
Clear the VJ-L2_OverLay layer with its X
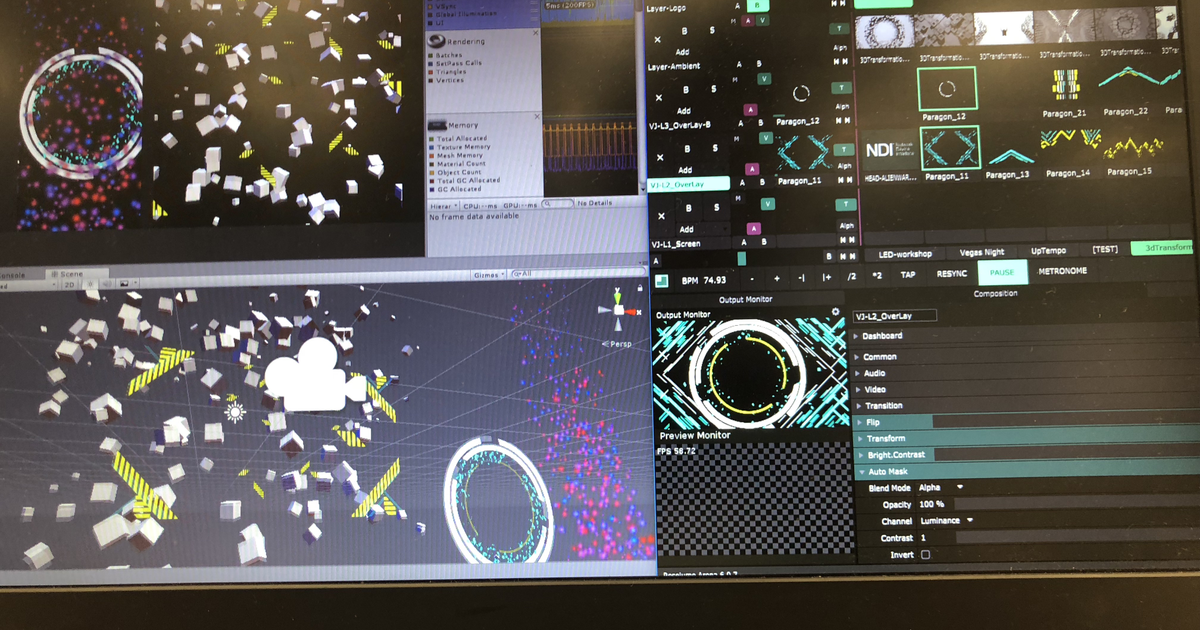(x=660, y=158)
